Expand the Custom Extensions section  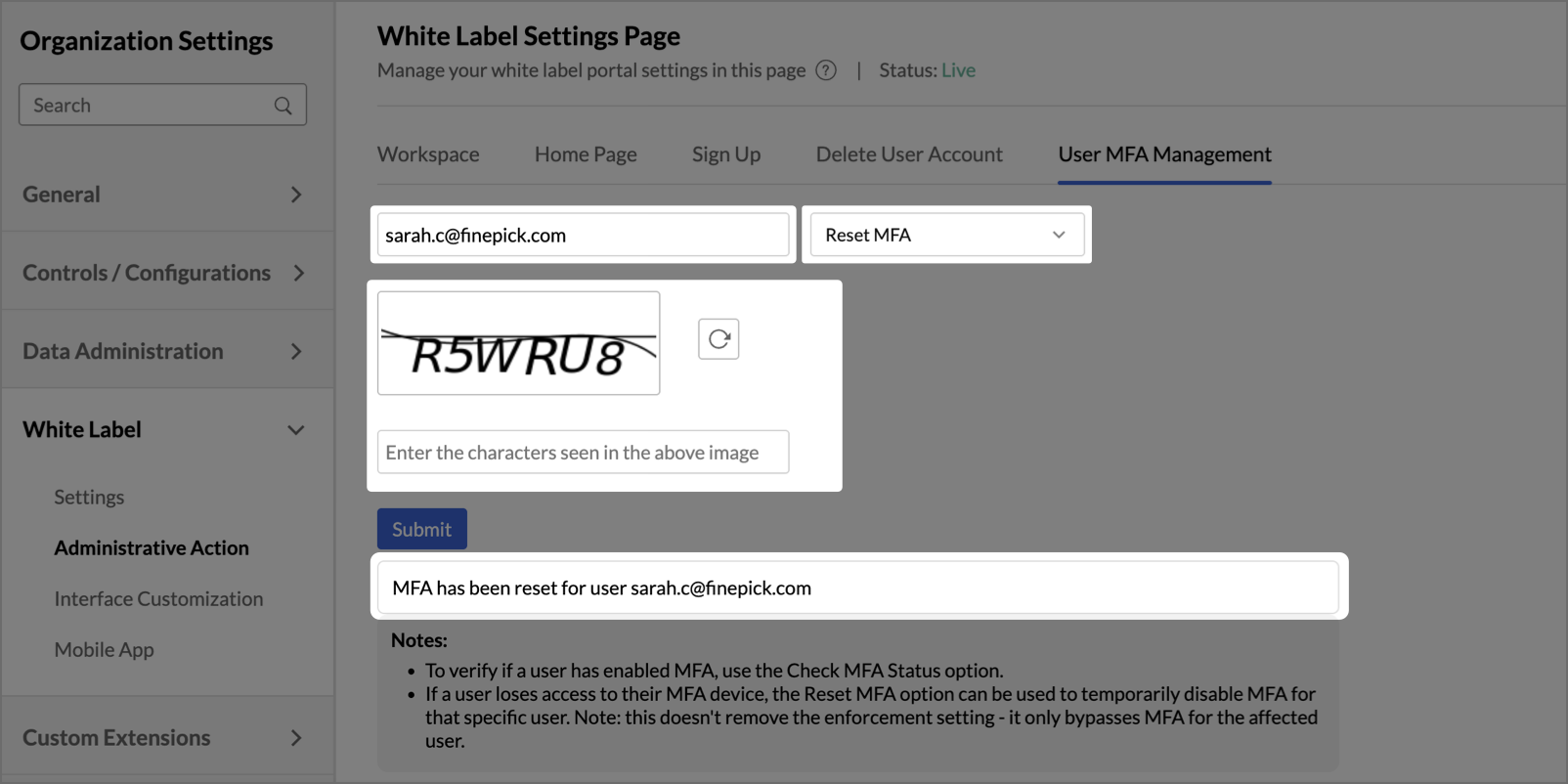[x=162, y=738]
